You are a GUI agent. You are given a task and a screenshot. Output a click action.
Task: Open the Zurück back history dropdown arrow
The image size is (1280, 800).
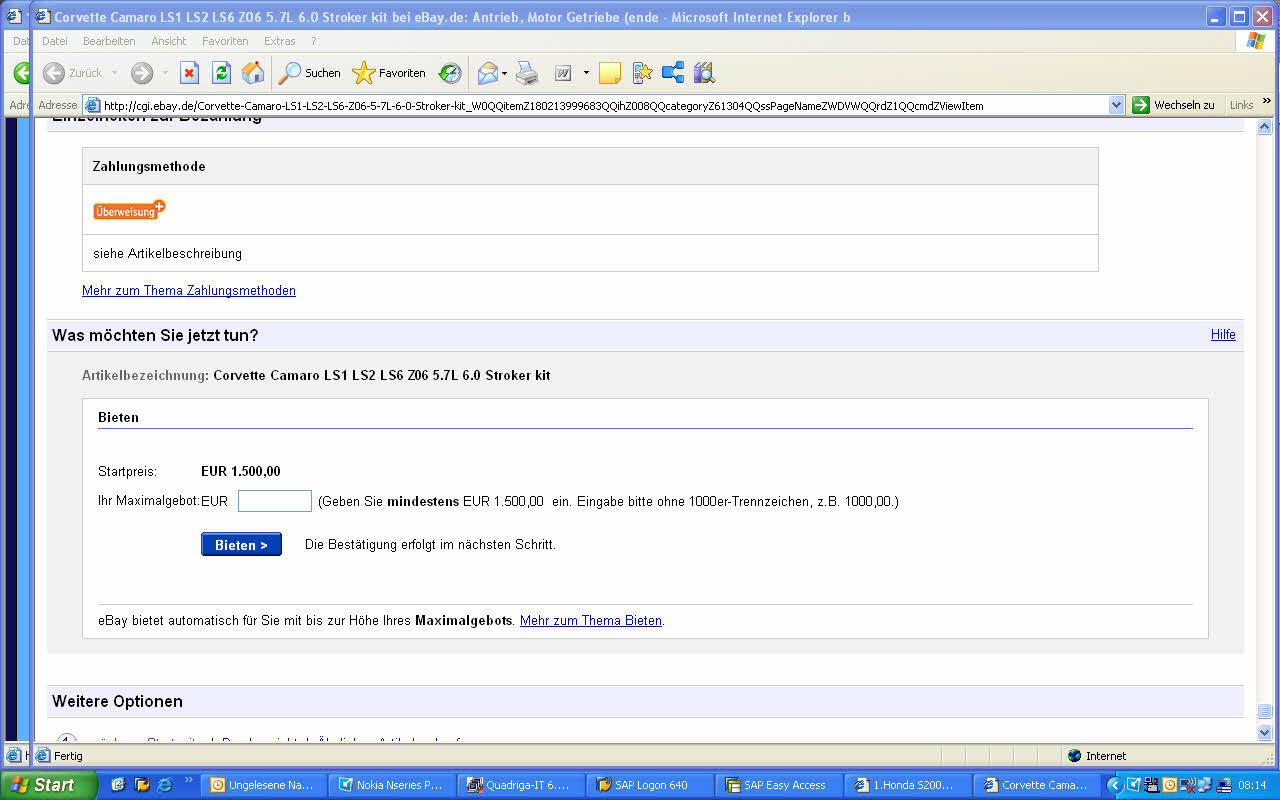114,73
